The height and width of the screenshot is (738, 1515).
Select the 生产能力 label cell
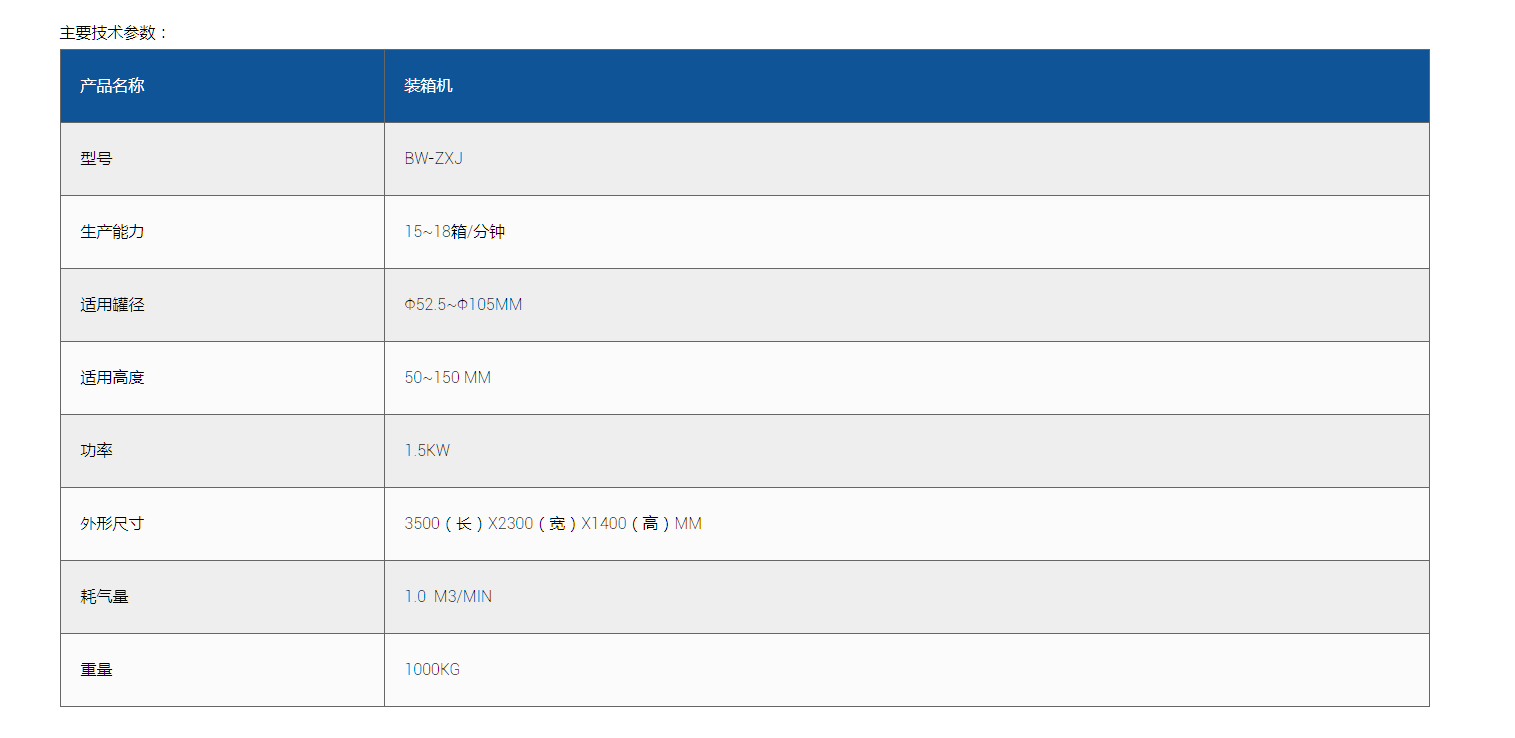coord(112,232)
